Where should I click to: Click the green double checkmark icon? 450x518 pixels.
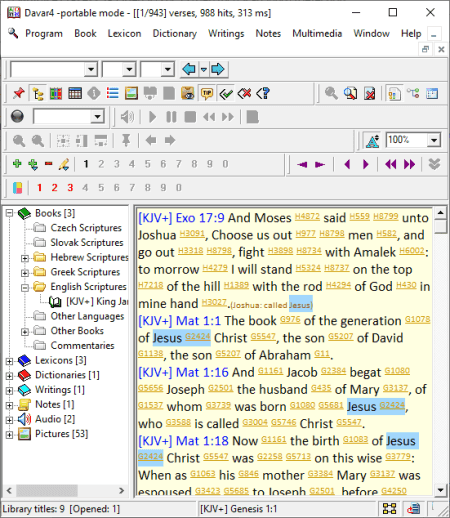pyautogui.click(x=226, y=93)
